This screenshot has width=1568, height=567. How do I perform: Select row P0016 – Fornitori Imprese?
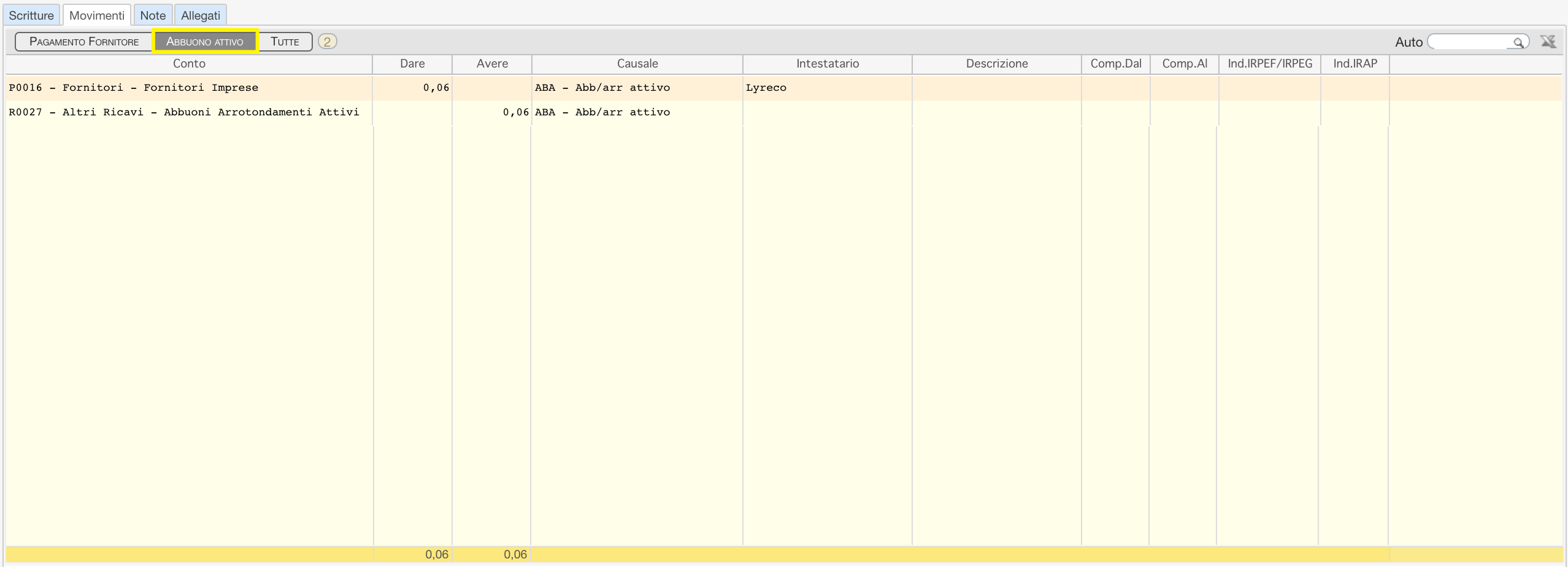pyautogui.click(x=784, y=88)
